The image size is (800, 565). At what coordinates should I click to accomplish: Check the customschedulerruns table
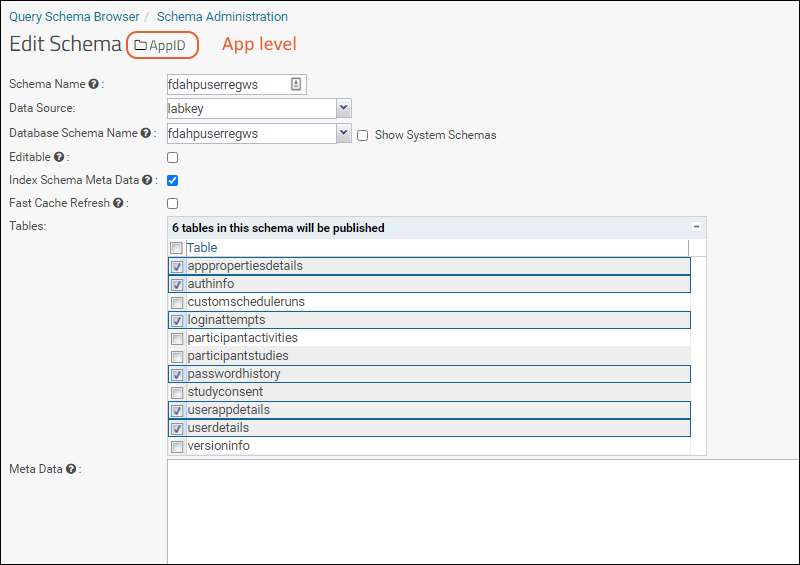pos(177,302)
